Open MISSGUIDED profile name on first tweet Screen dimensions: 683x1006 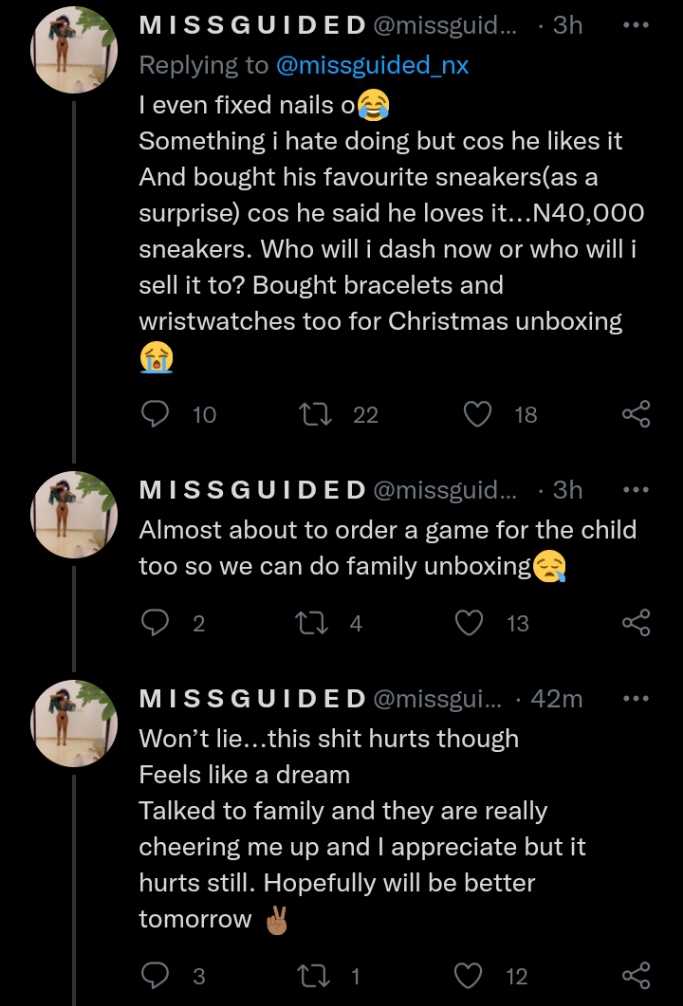(x=252, y=25)
